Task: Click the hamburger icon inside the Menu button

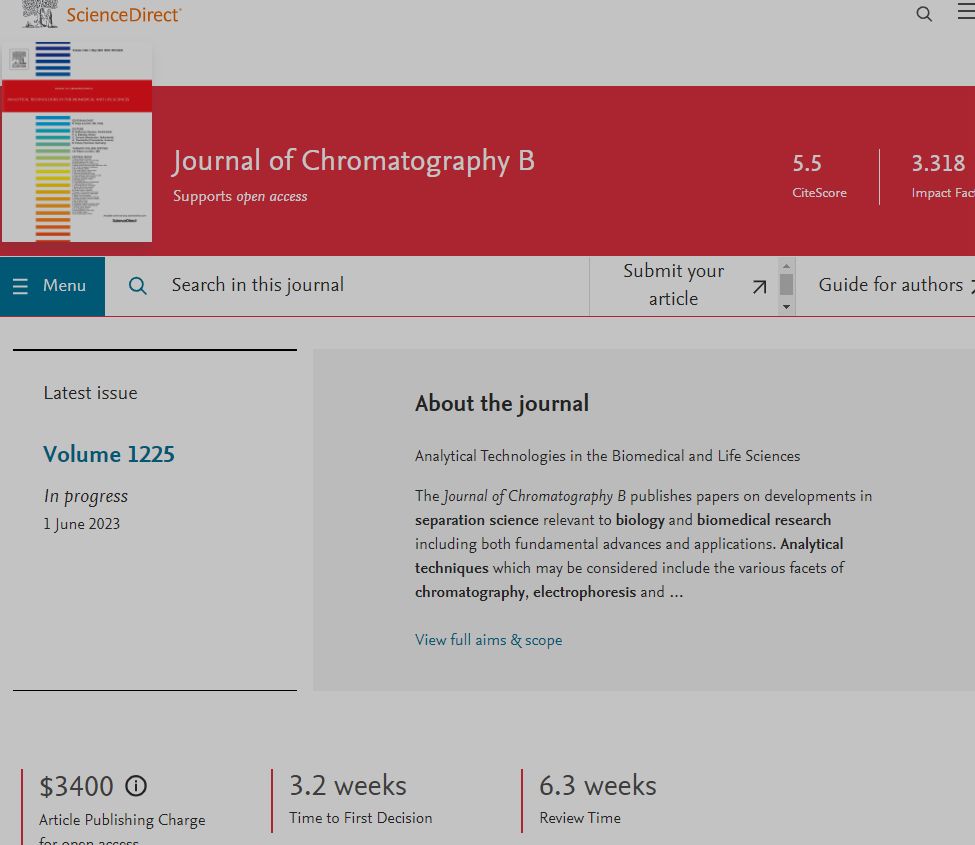Action: tap(21, 285)
